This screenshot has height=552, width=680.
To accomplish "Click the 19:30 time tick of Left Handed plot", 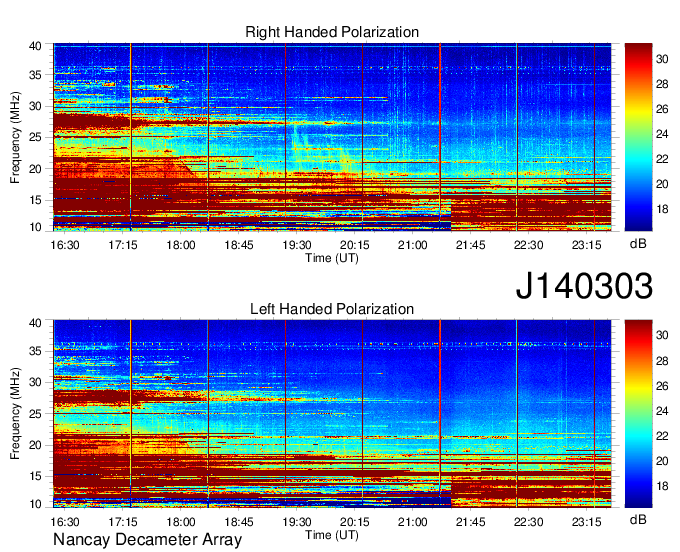I will 297,522.
